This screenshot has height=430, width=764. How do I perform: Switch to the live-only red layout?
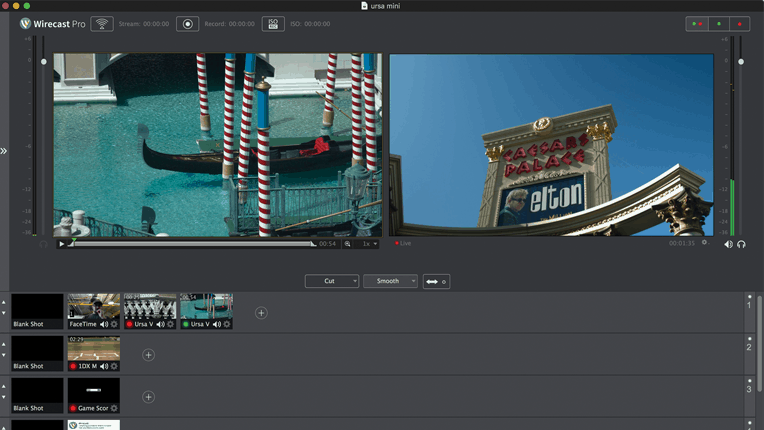[740, 24]
